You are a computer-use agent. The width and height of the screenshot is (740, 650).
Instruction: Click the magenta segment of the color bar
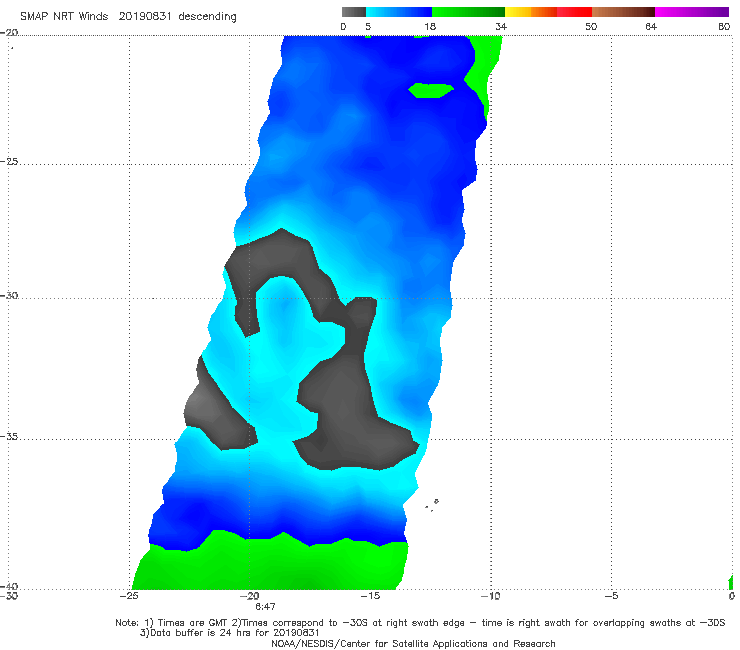(692, 12)
